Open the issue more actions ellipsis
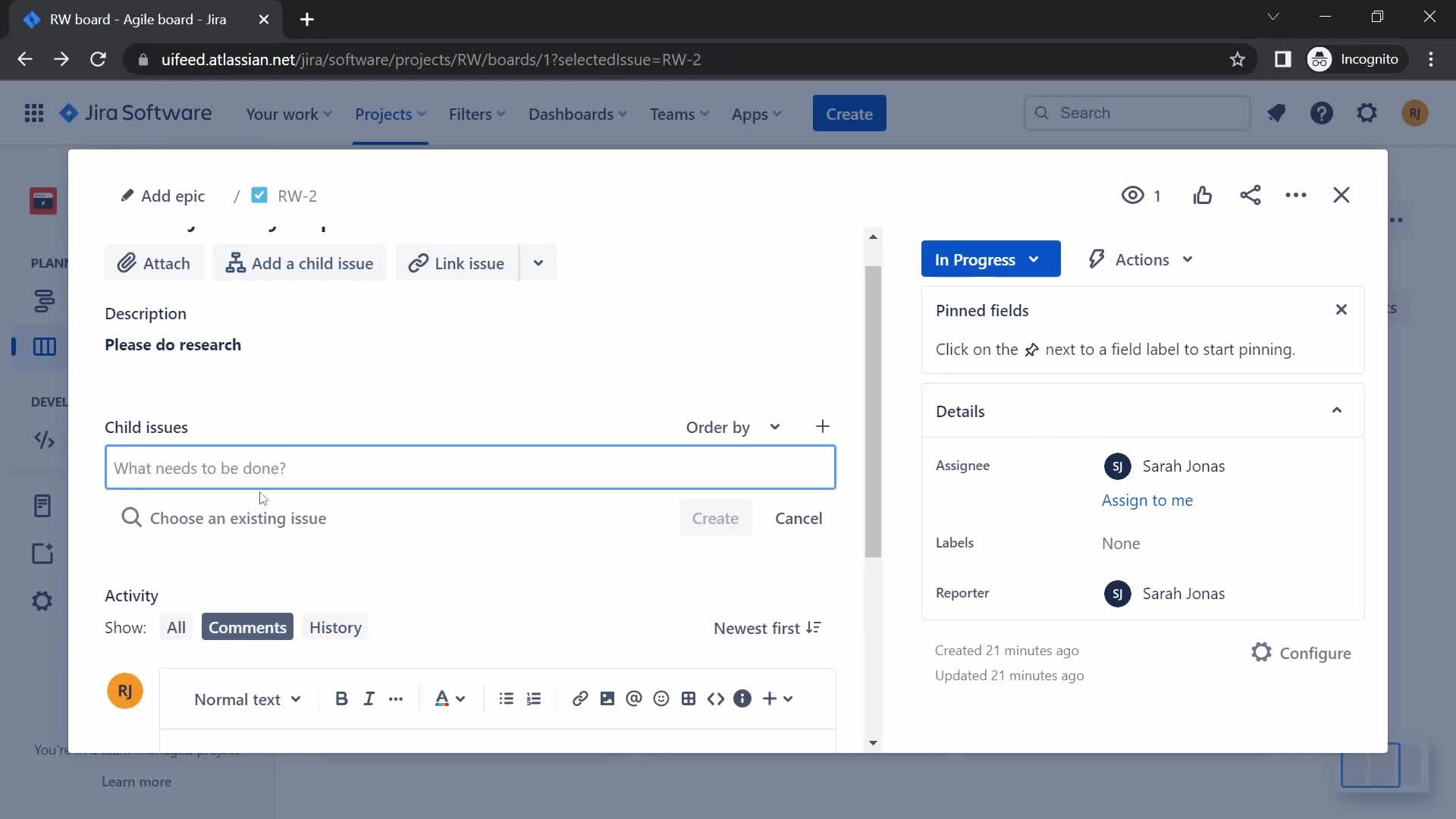This screenshot has height=819, width=1456. tap(1296, 196)
